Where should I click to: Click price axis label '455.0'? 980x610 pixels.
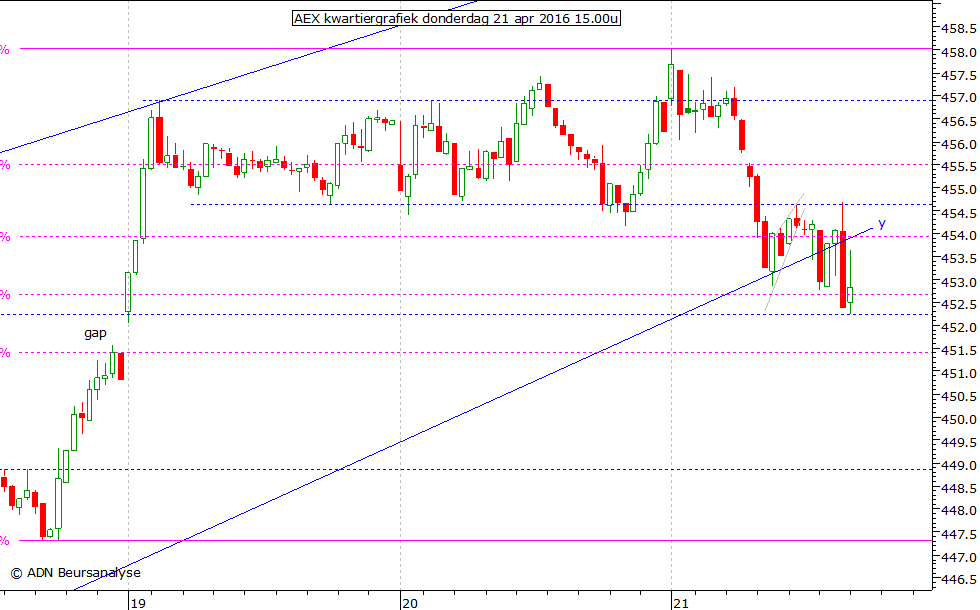959,190
